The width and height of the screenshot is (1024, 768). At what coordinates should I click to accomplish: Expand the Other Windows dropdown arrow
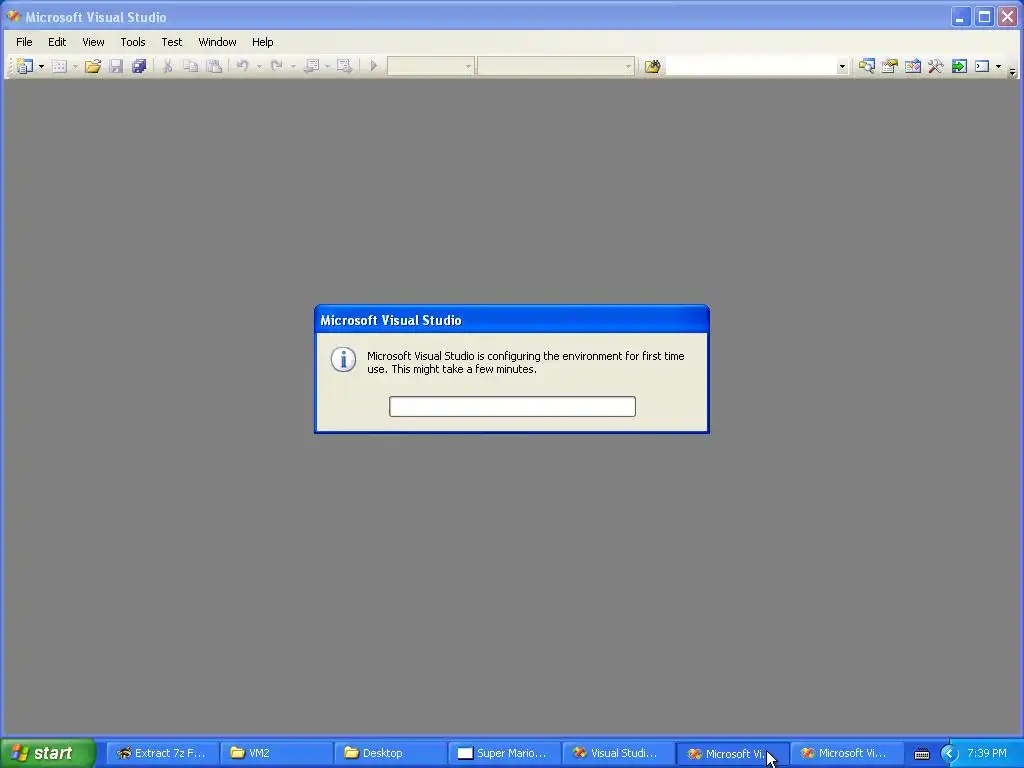coord(999,66)
